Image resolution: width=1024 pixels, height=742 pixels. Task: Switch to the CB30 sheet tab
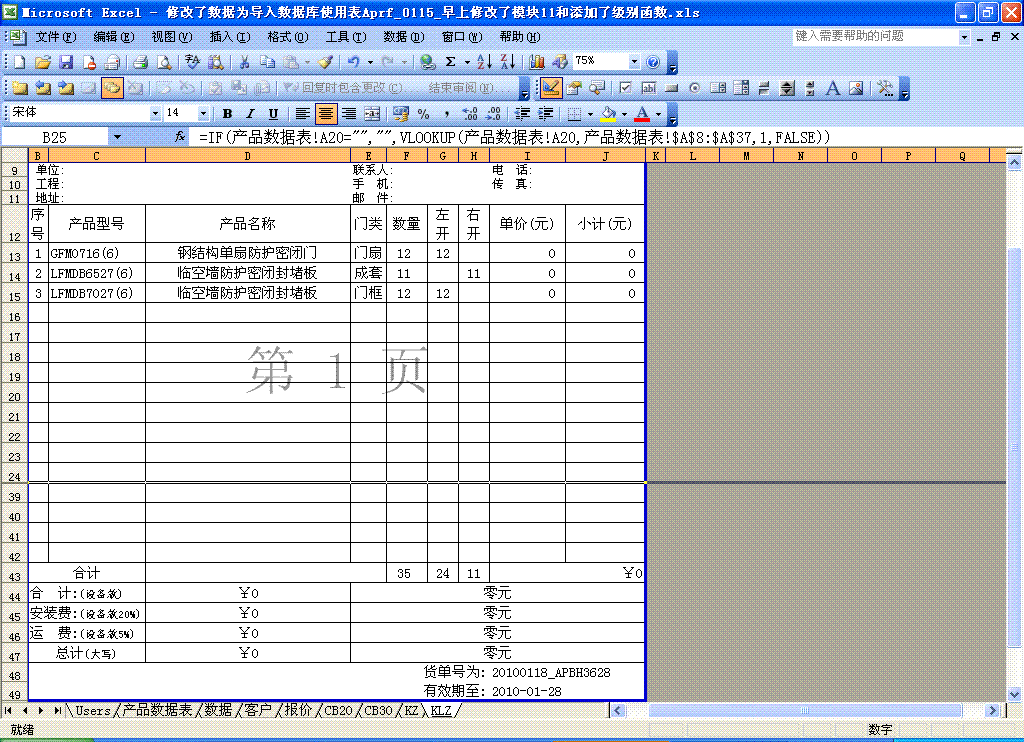378,710
